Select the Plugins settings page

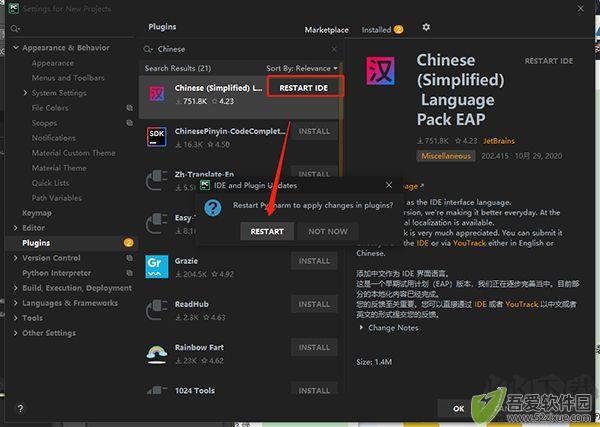point(72,243)
